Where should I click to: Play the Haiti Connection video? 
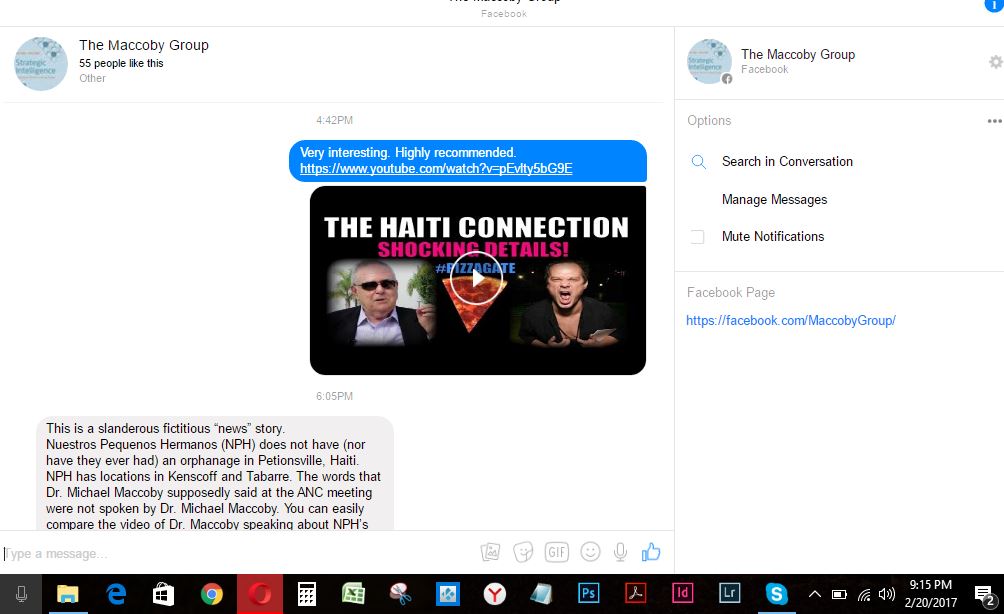point(477,279)
